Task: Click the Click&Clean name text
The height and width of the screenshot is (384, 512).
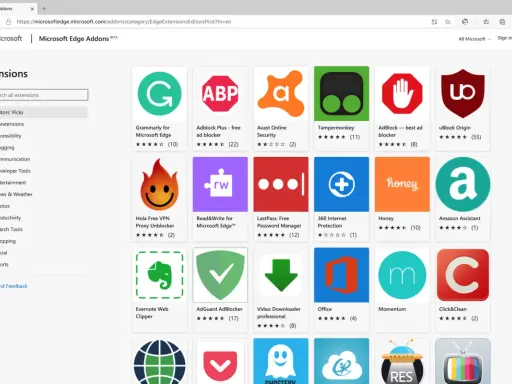Action: click(x=453, y=309)
